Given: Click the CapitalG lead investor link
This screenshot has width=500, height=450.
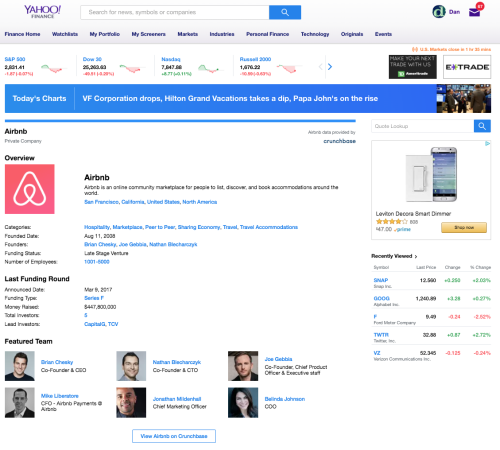Looking at the screenshot, I should click(95, 324).
